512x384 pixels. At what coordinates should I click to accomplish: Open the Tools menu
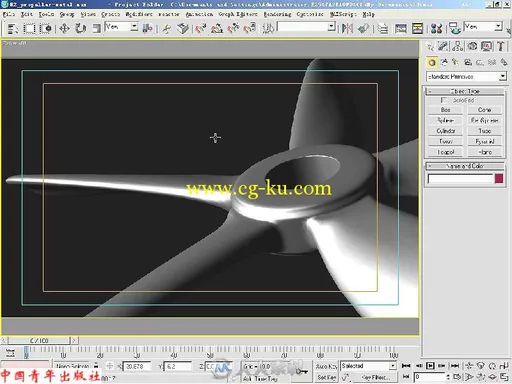click(46, 14)
